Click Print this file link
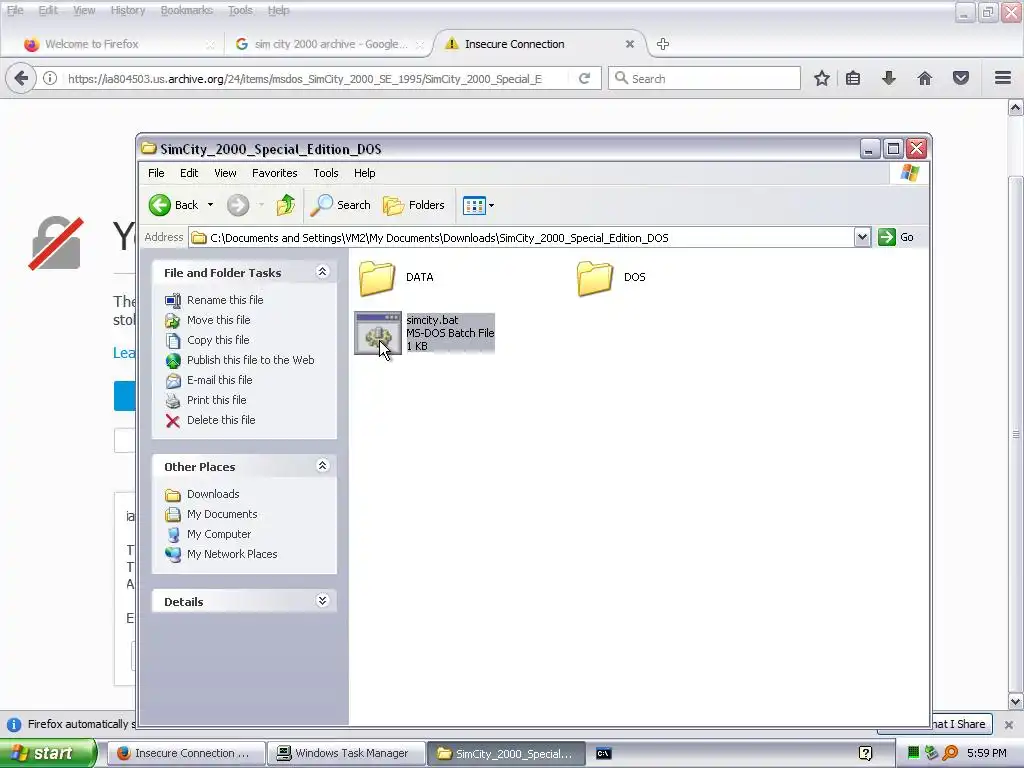This screenshot has height=768, width=1024. [216, 400]
